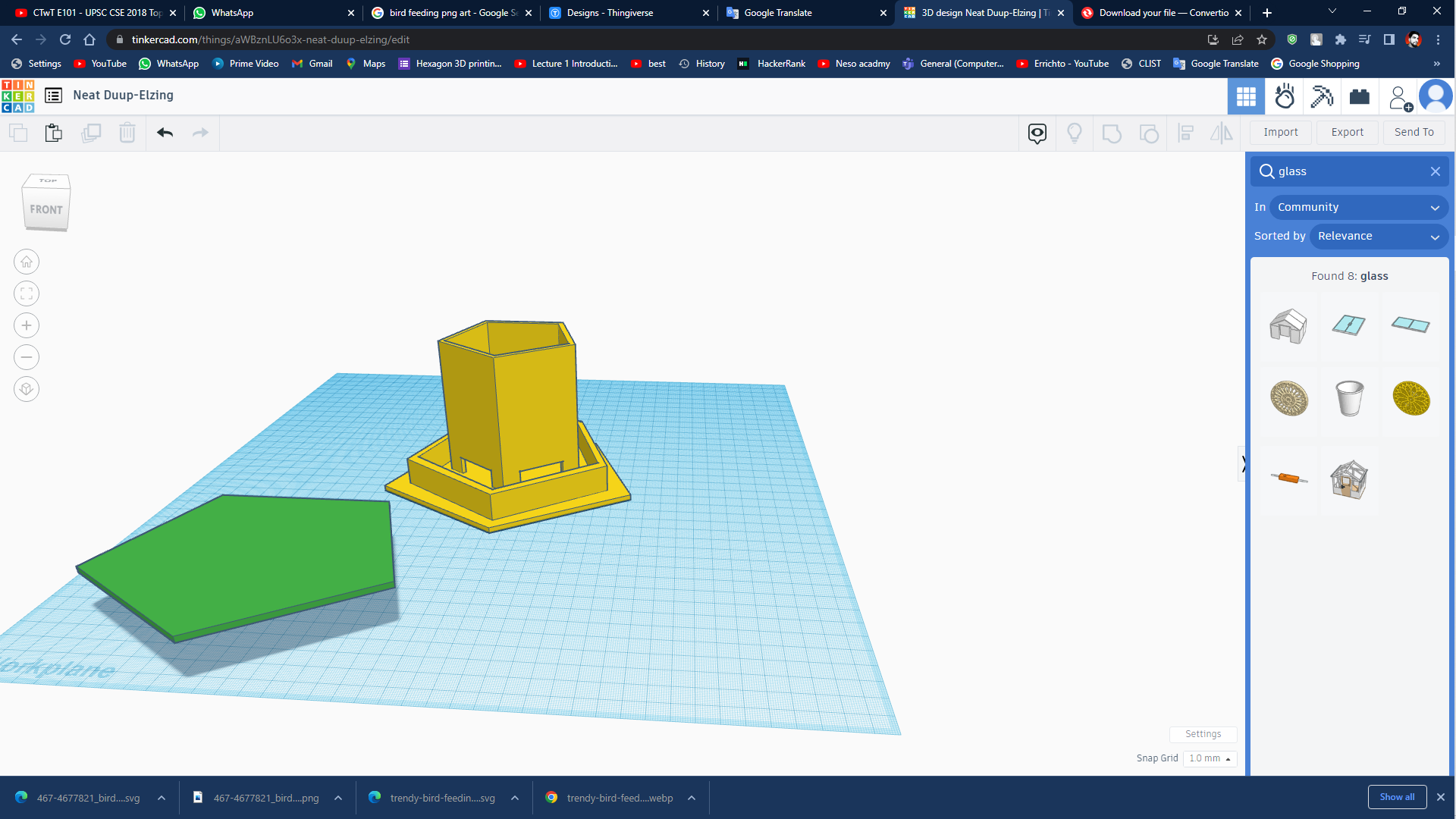Image resolution: width=1456 pixels, height=819 pixels.
Task: Invite people to design icon
Action: (1399, 97)
